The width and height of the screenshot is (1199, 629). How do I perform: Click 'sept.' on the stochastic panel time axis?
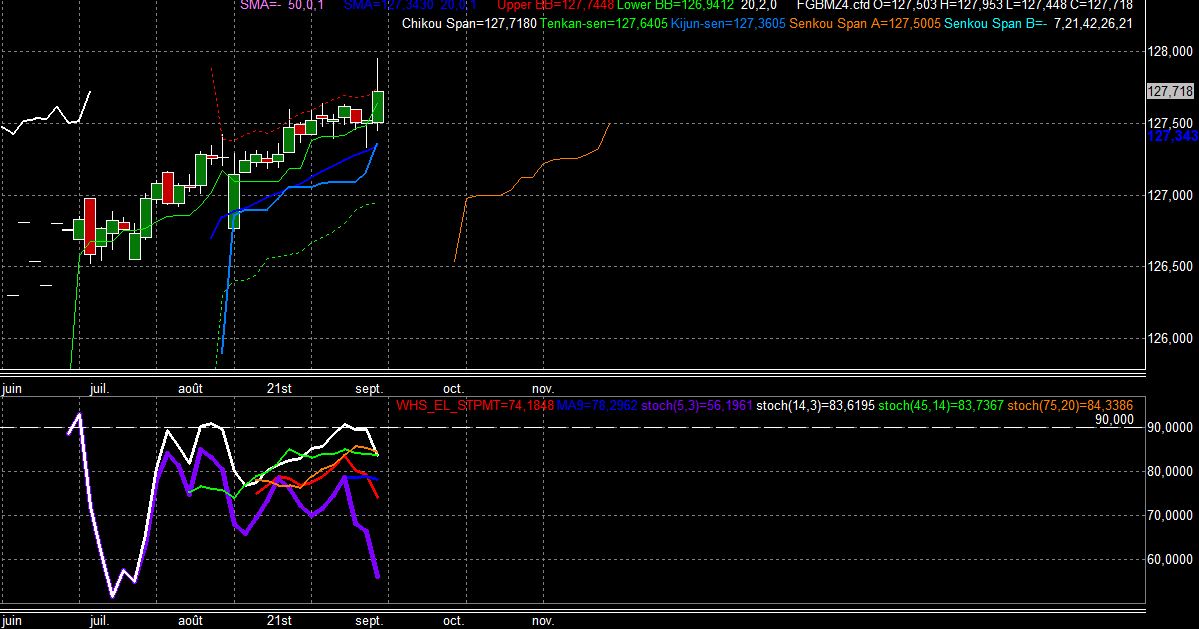click(x=369, y=621)
